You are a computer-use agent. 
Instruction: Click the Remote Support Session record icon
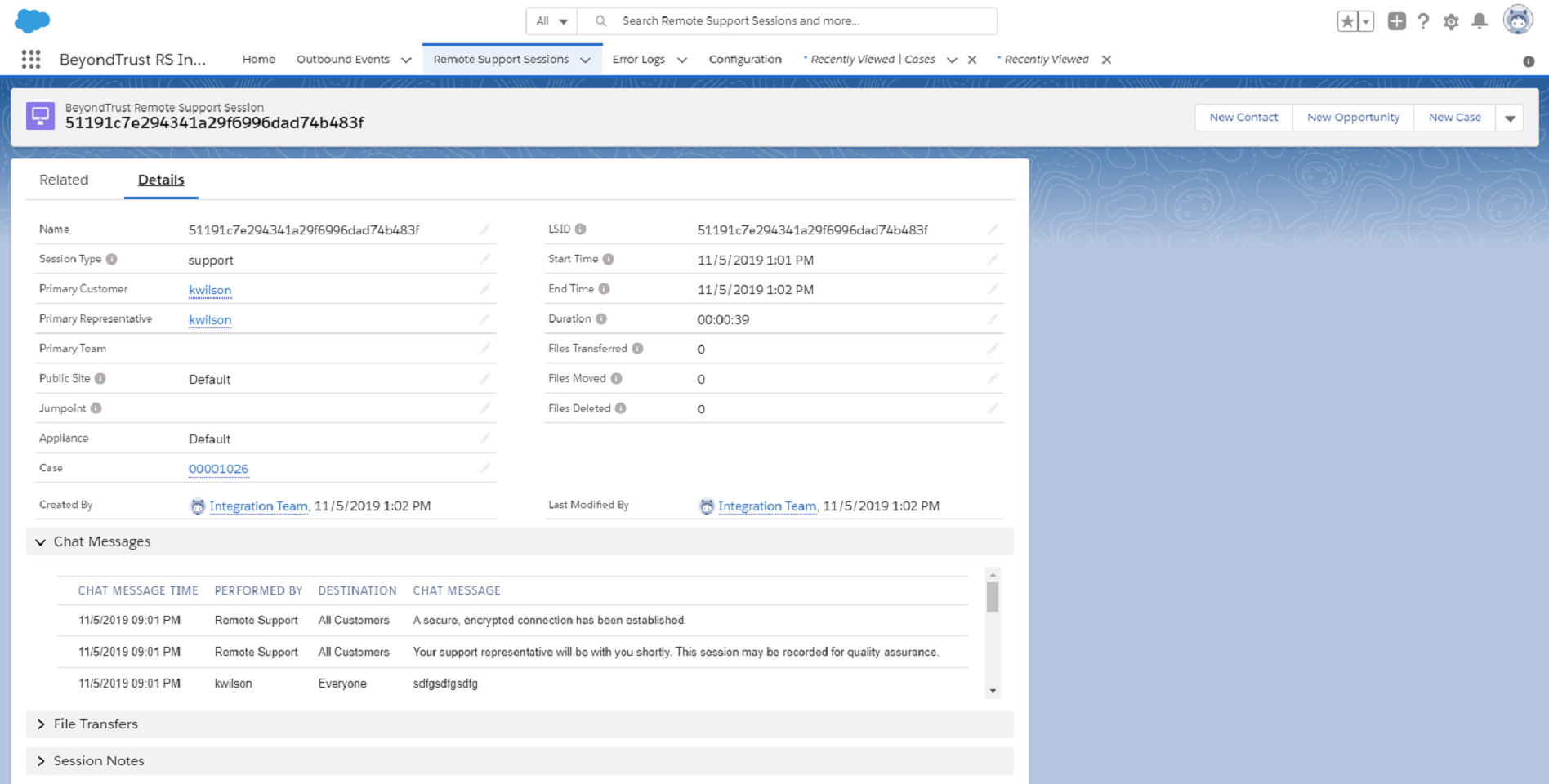pyautogui.click(x=40, y=115)
